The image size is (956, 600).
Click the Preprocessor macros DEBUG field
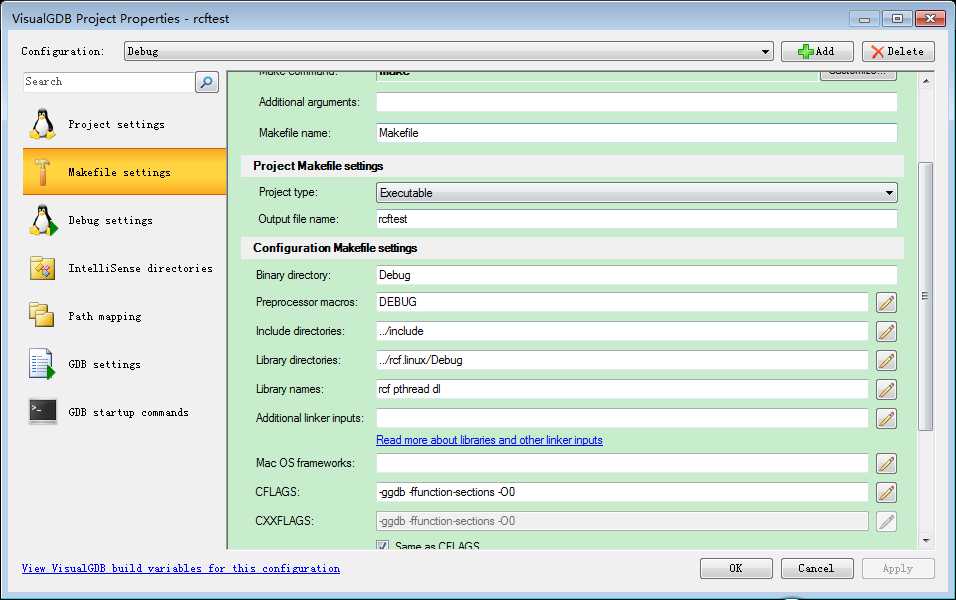click(x=622, y=302)
